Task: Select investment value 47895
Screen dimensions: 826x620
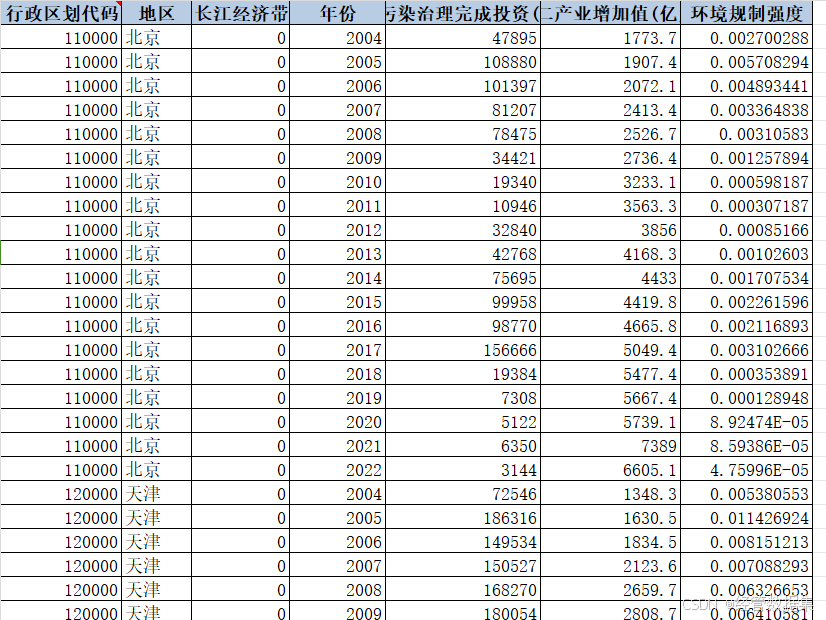Action: tap(463, 37)
